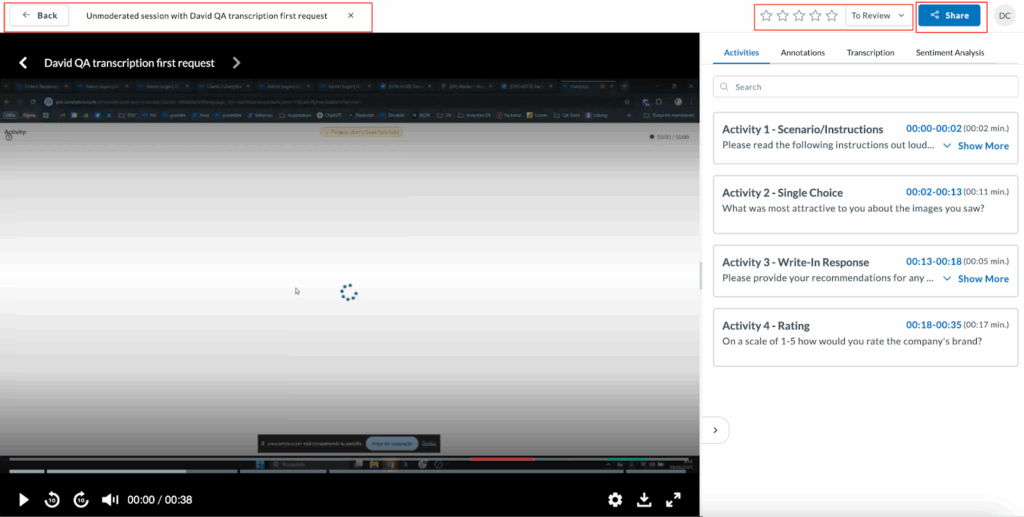This screenshot has height=517, width=1024.
Task: Open the Sentiment Analysis tab
Action: tap(949, 52)
